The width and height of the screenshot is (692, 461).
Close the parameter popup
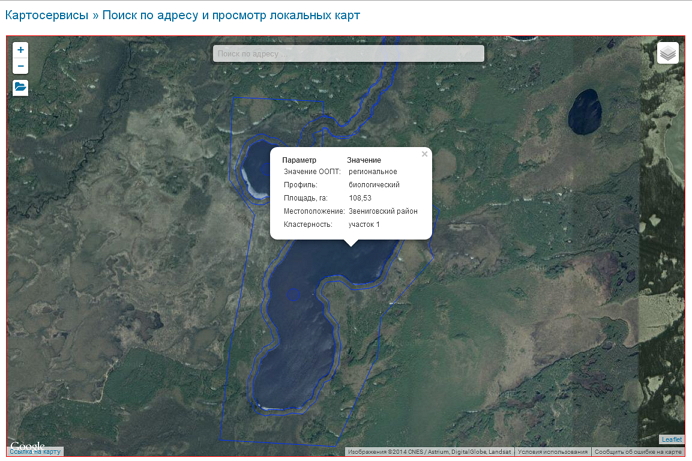tap(424, 154)
